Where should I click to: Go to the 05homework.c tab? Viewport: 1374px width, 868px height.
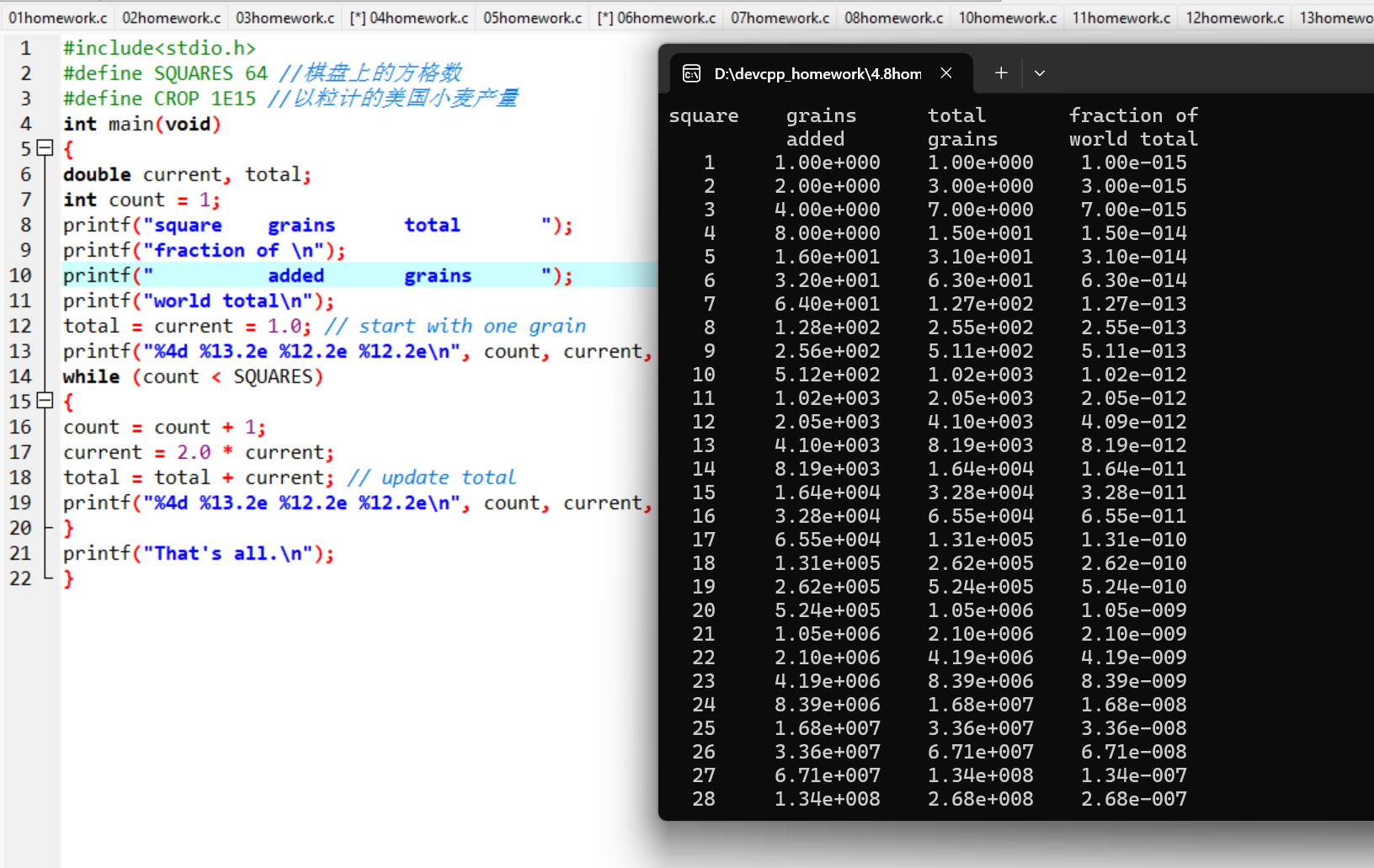tap(533, 18)
